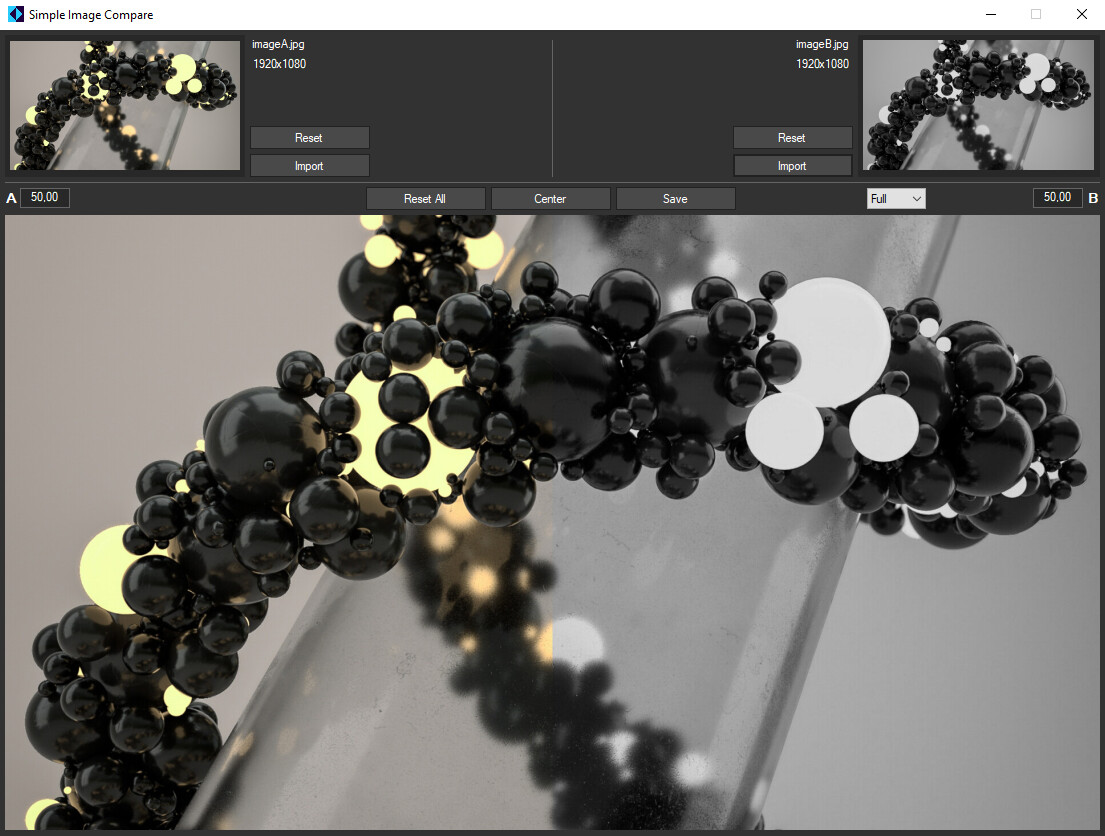Import a file for image A

click(309, 166)
